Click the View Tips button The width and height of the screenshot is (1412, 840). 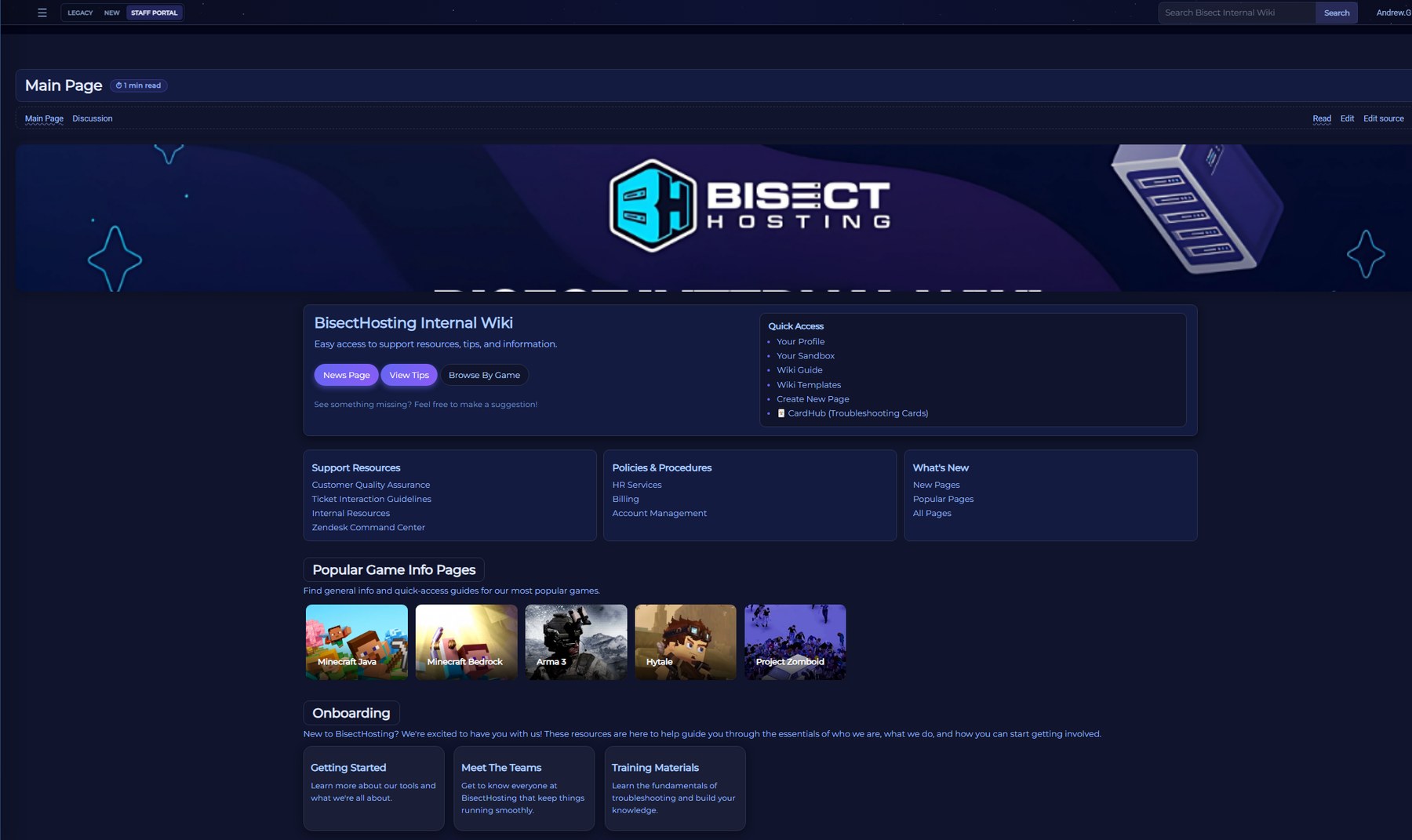coord(409,375)
